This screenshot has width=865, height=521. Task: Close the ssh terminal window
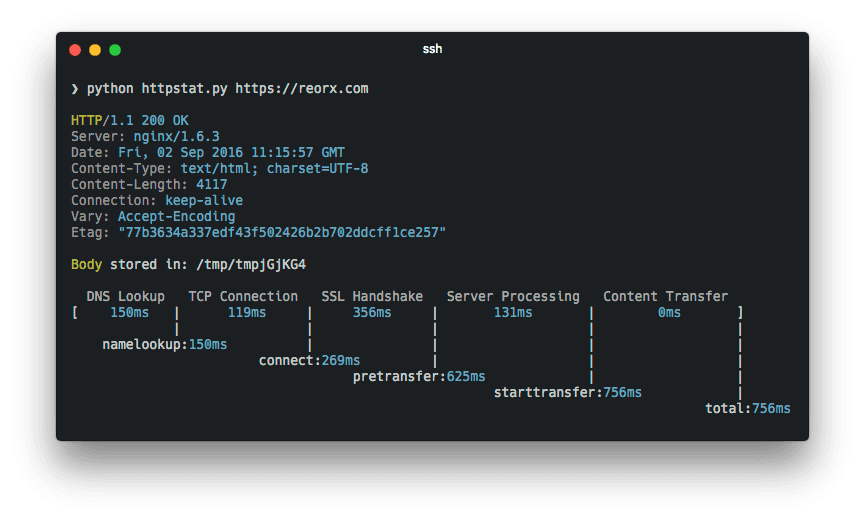[75, 50]
